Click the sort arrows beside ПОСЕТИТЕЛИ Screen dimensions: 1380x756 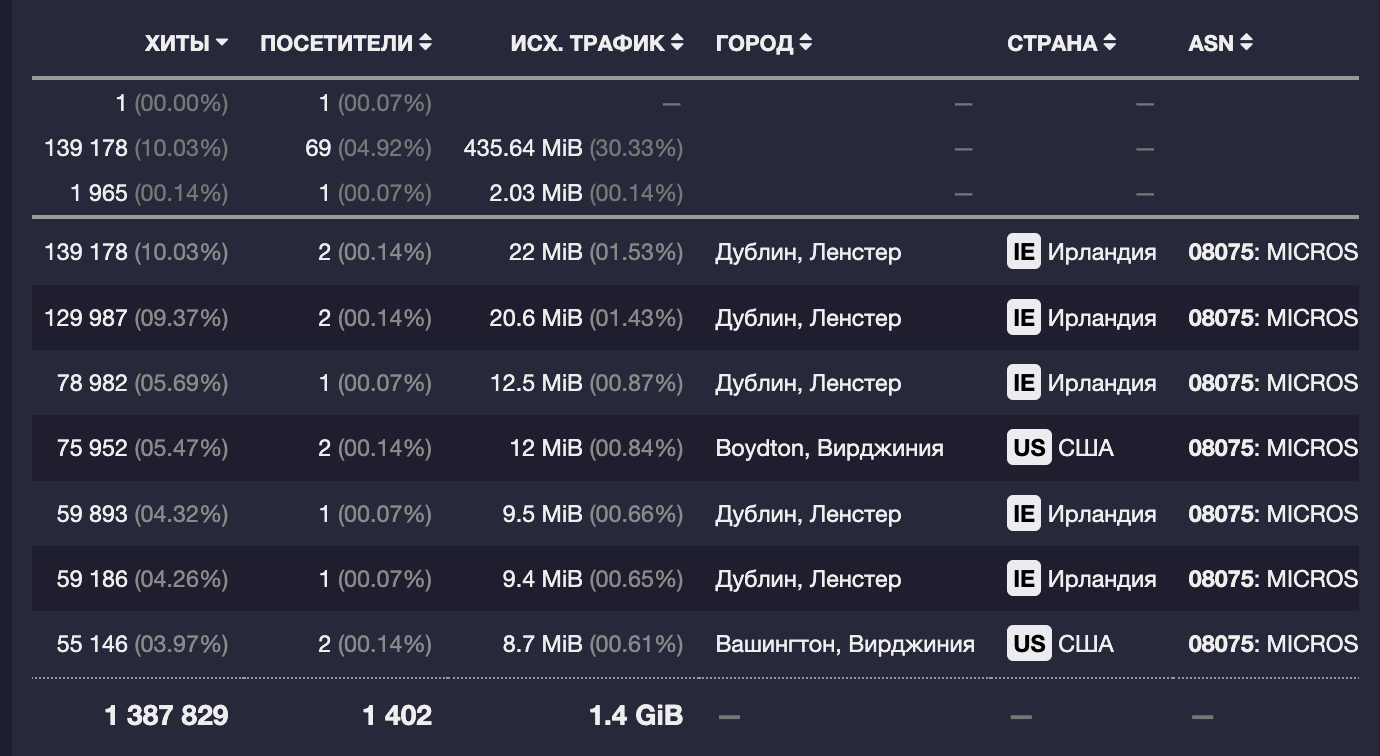pyautogui.click(x=426, y=43)
